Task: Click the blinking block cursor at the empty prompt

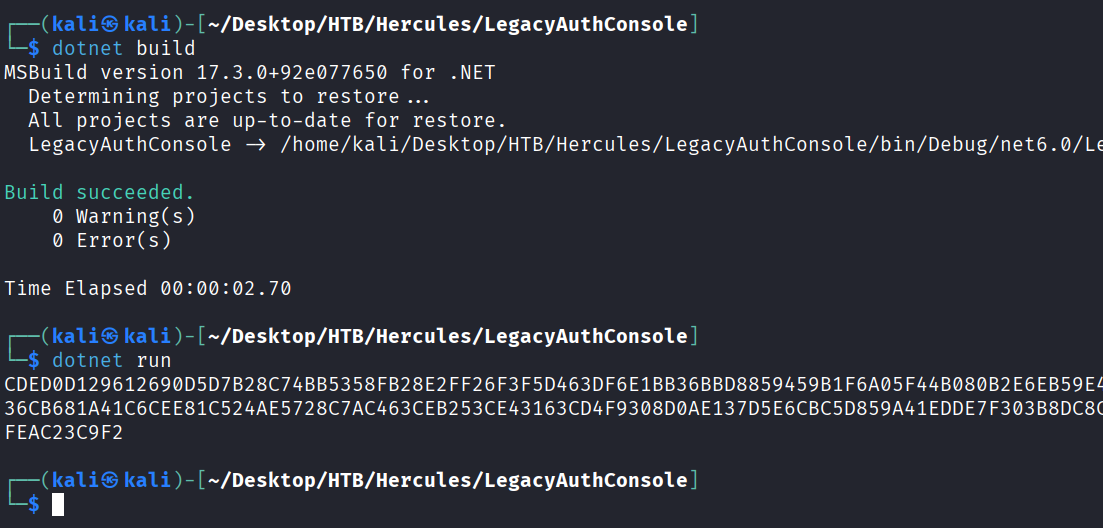Action: [x=58, y=505]
